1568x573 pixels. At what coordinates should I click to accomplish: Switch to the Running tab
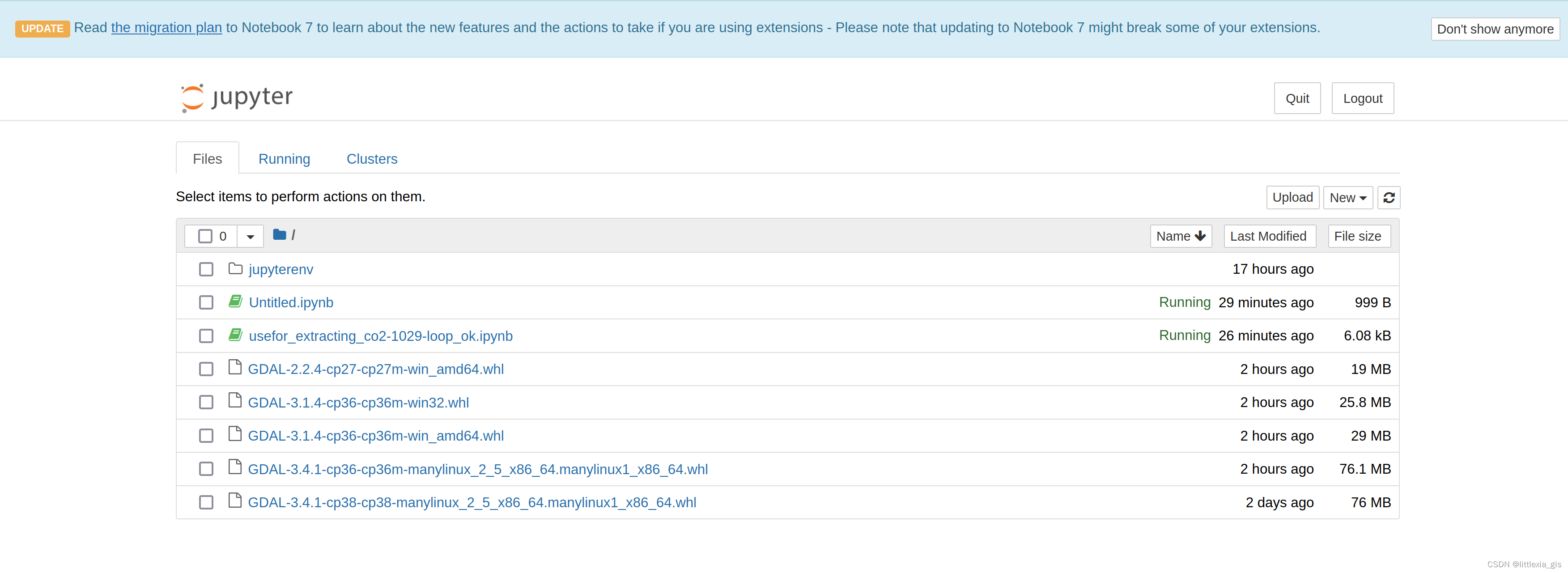[284, 159]
